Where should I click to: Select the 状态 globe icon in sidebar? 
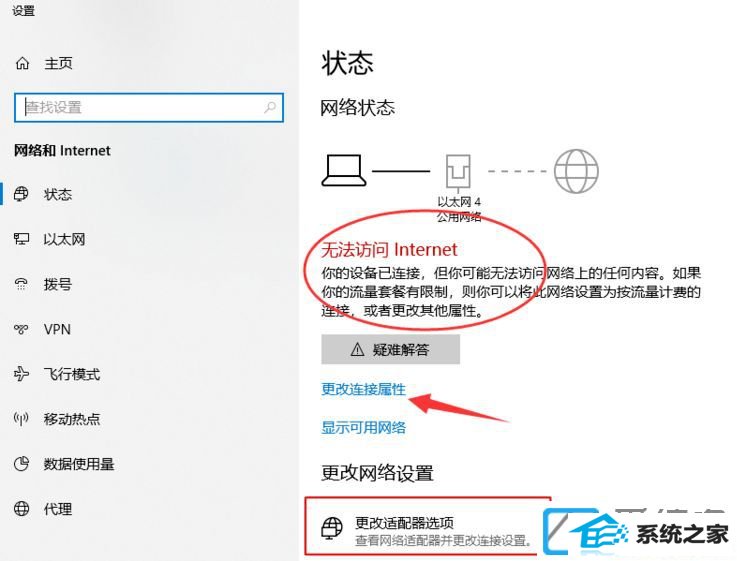point(21,194)
